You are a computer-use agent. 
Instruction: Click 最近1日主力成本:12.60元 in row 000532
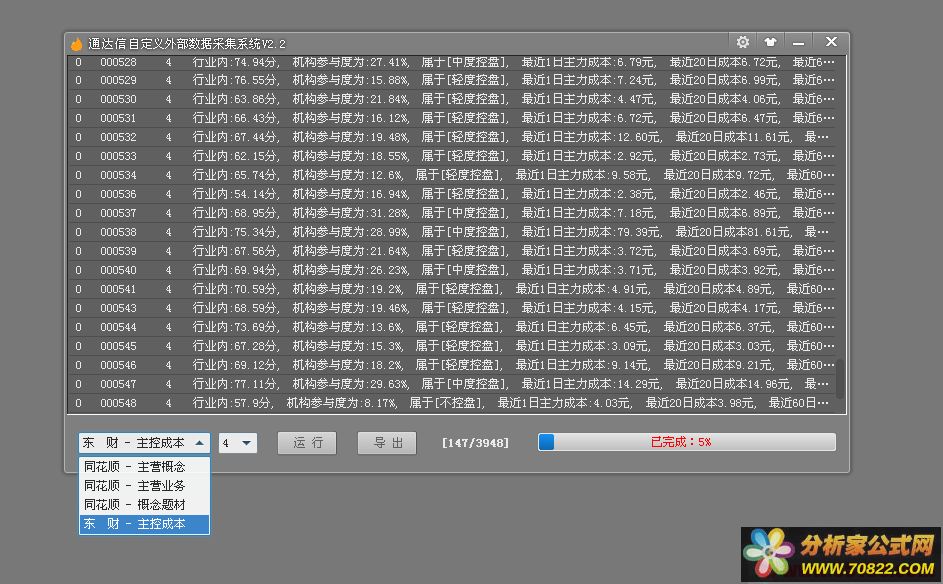[591, 137]
